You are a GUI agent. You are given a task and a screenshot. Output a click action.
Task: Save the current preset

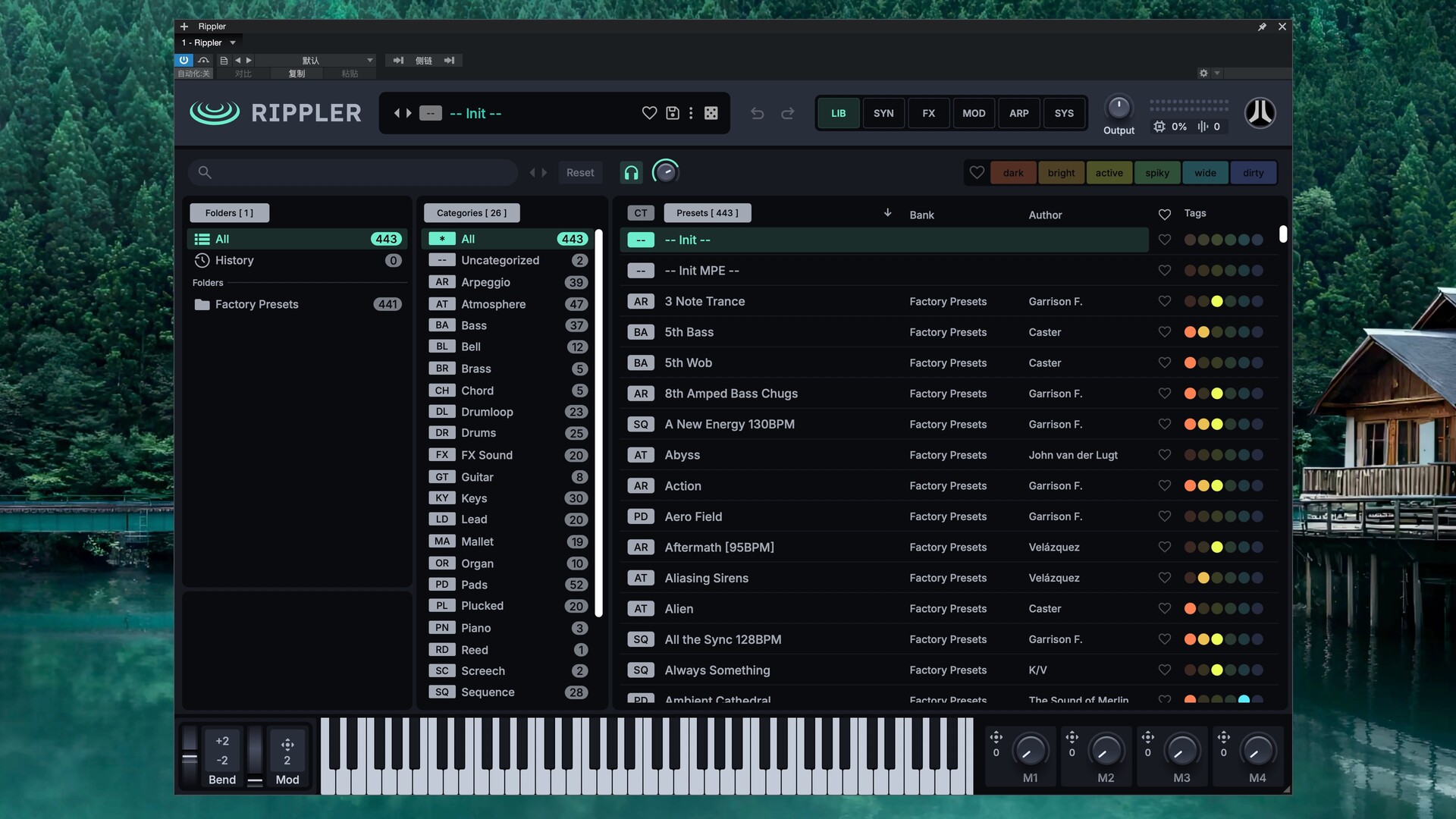(x=673, y=113)
